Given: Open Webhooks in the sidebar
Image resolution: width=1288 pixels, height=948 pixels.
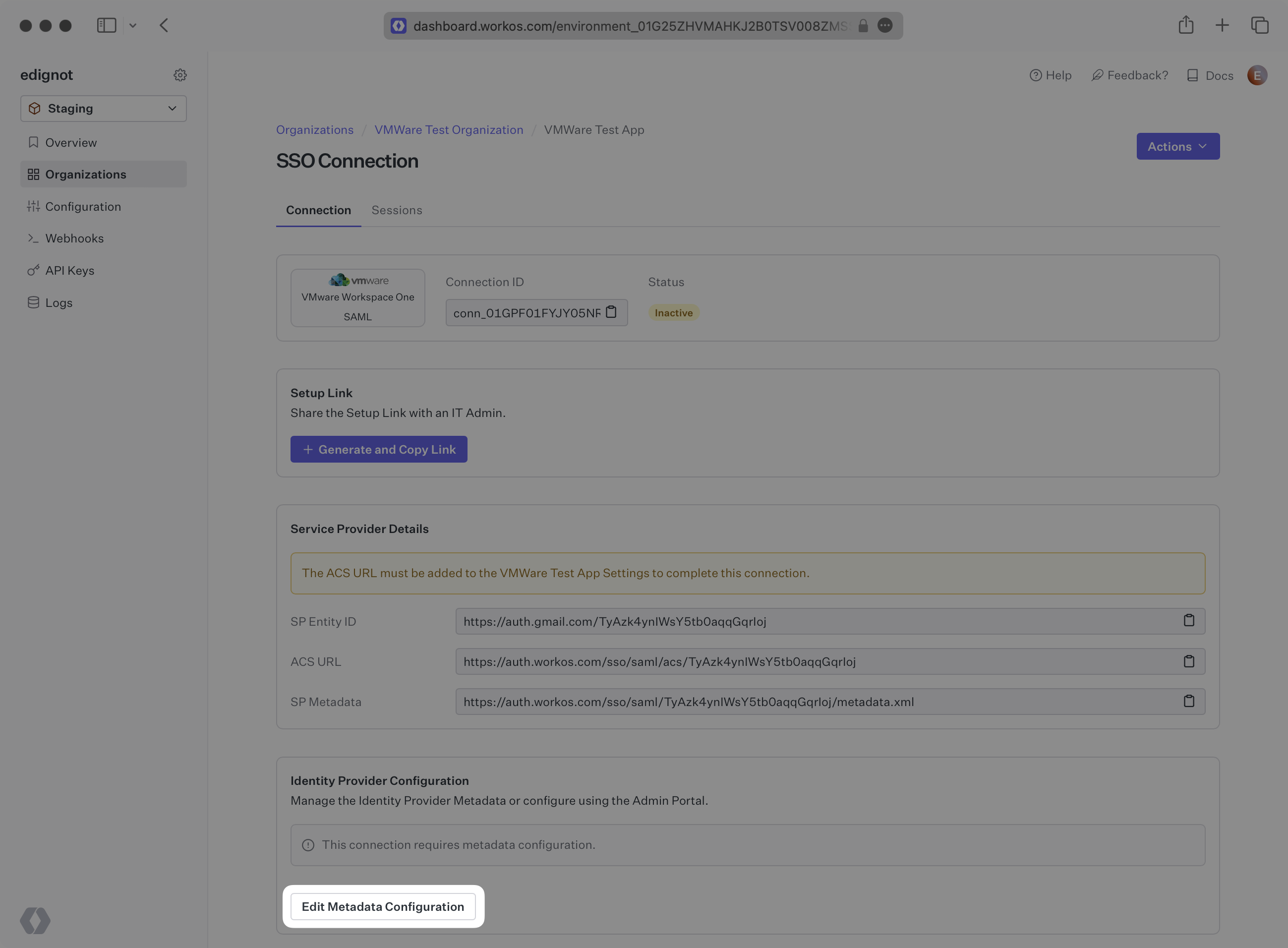Looking at the screenshot, I should [74, 238].
